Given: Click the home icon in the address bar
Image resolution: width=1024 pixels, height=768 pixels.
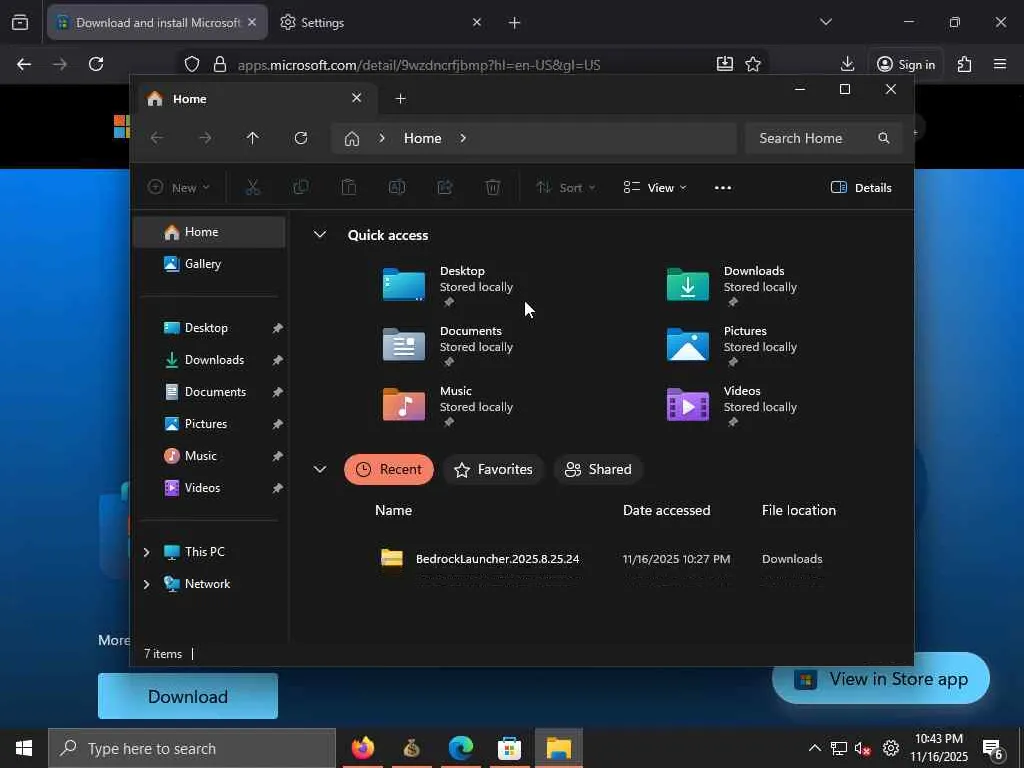Looking at the screenshot, I should click(352, 138).
